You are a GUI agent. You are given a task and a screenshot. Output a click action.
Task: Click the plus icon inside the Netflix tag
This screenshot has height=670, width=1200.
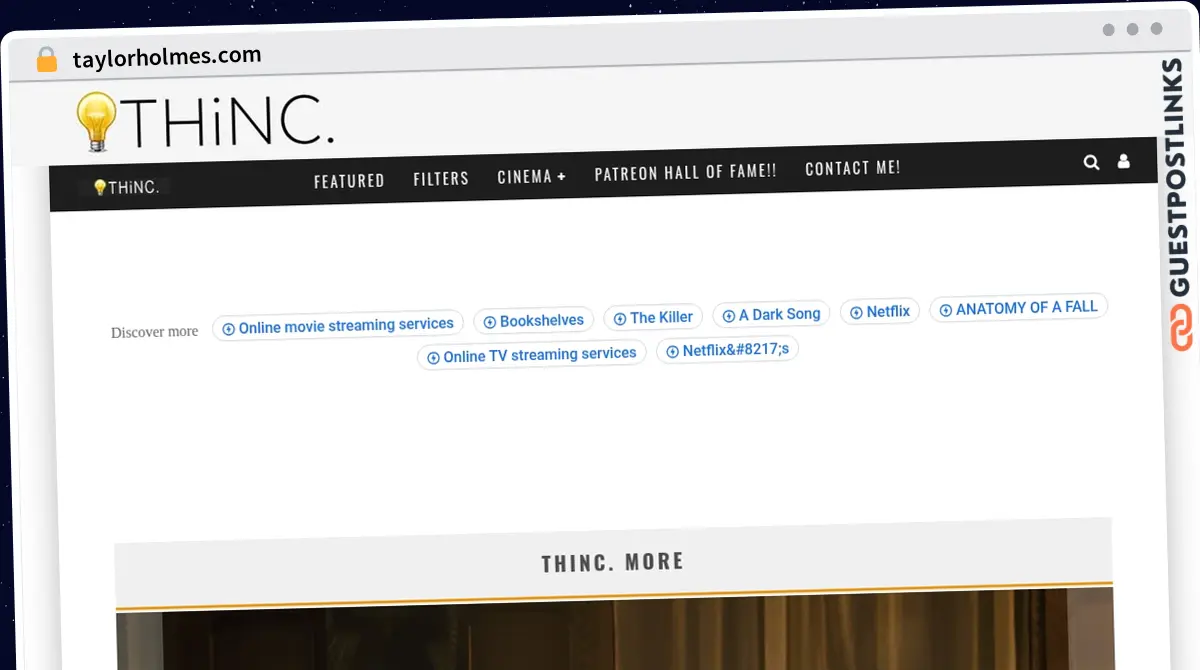(856, 311)
